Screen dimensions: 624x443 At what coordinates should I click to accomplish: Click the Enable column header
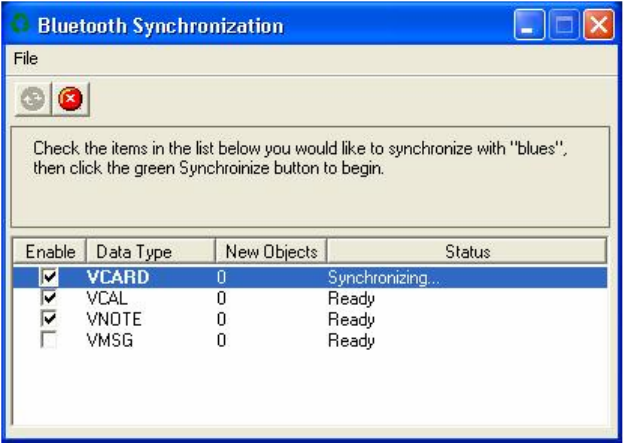(x=50, y=252)
